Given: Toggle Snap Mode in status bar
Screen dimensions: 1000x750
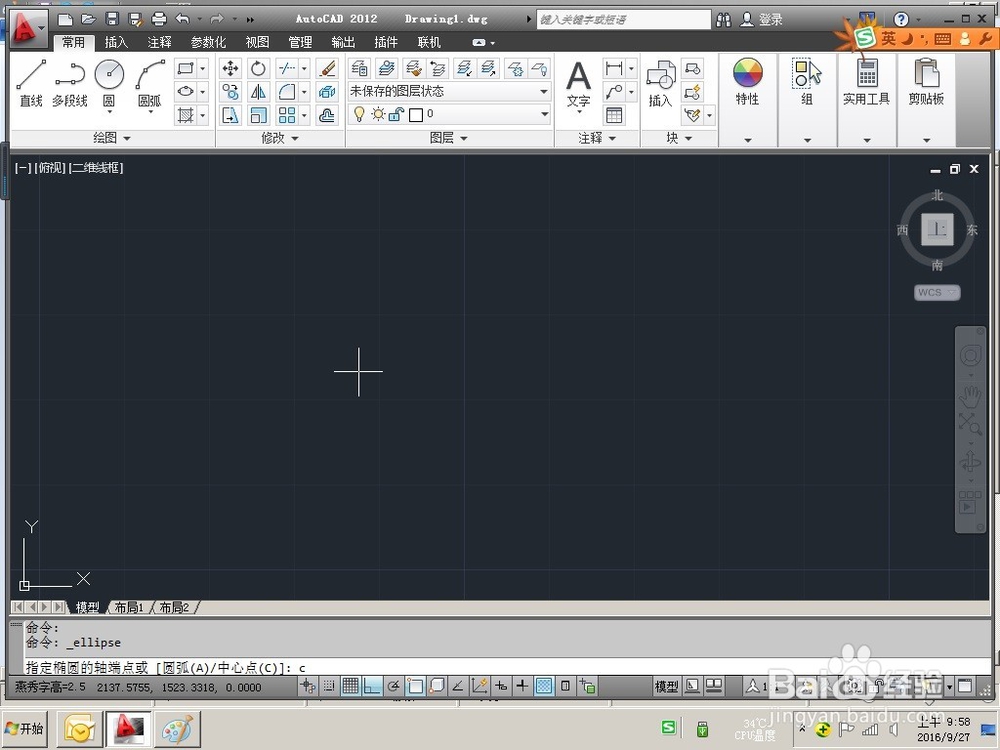Looking at the screenshot, I should click(329, 686).
